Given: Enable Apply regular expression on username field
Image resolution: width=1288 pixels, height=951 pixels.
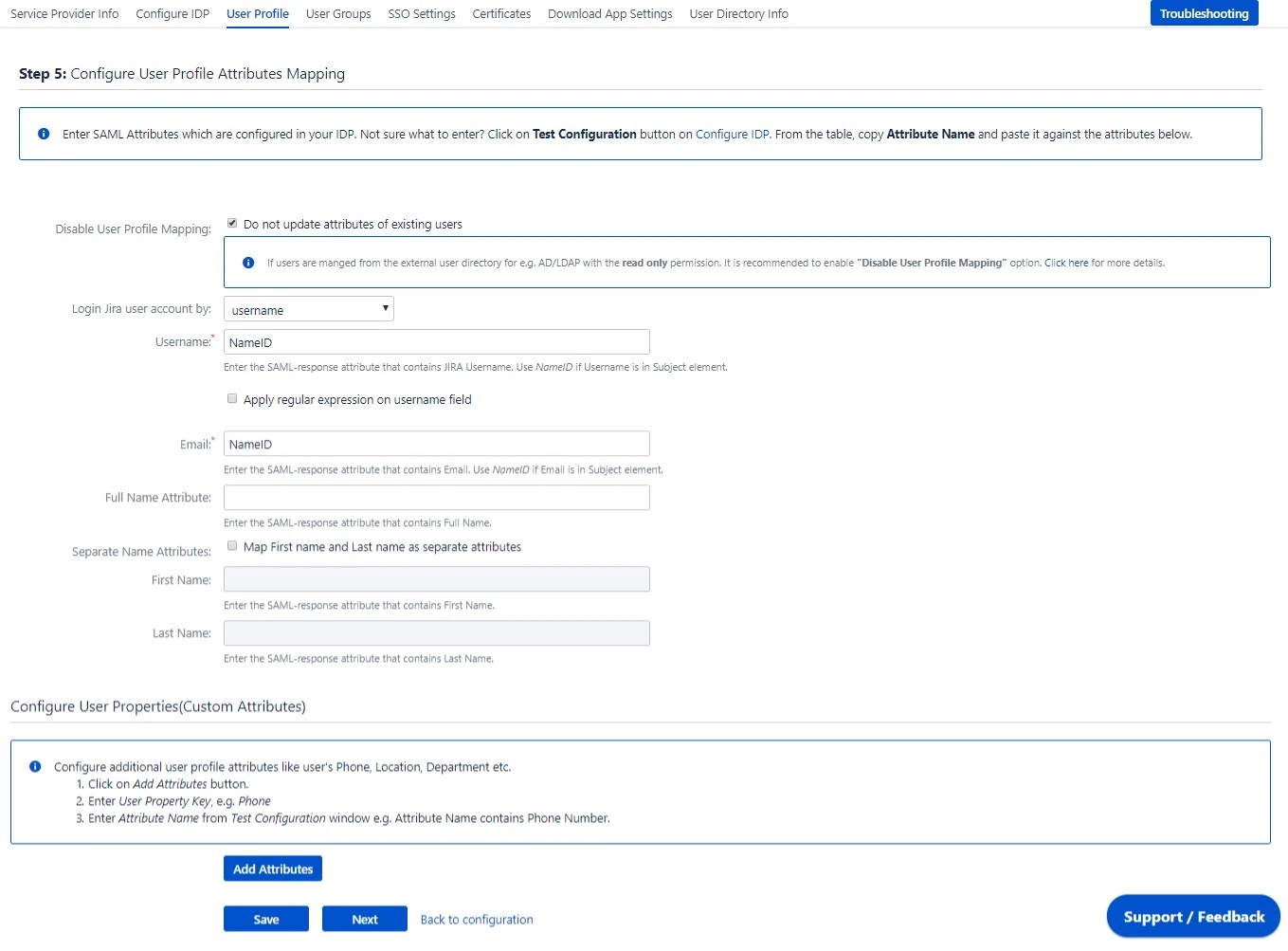Looking at the screenshot, I should [x=232, y=398].
